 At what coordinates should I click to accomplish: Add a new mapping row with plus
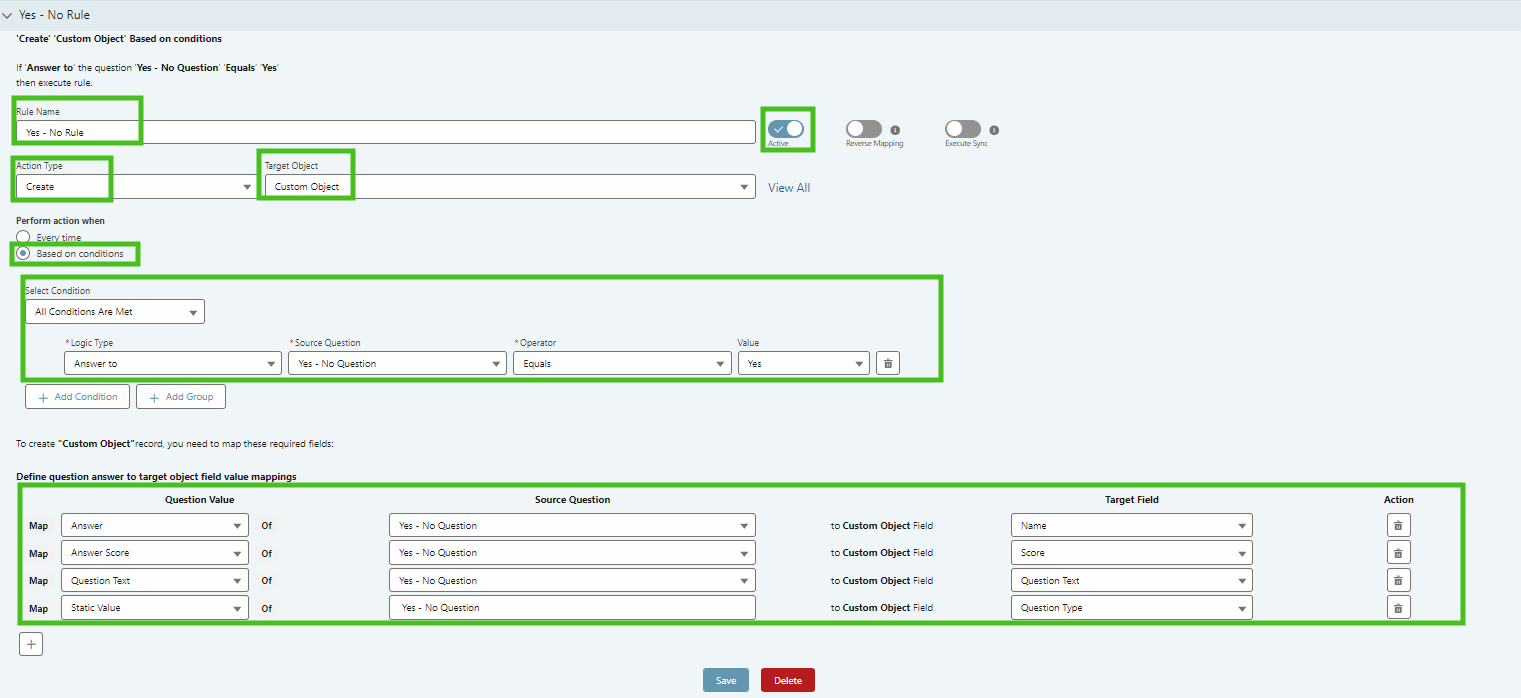(x=31, y=645)
